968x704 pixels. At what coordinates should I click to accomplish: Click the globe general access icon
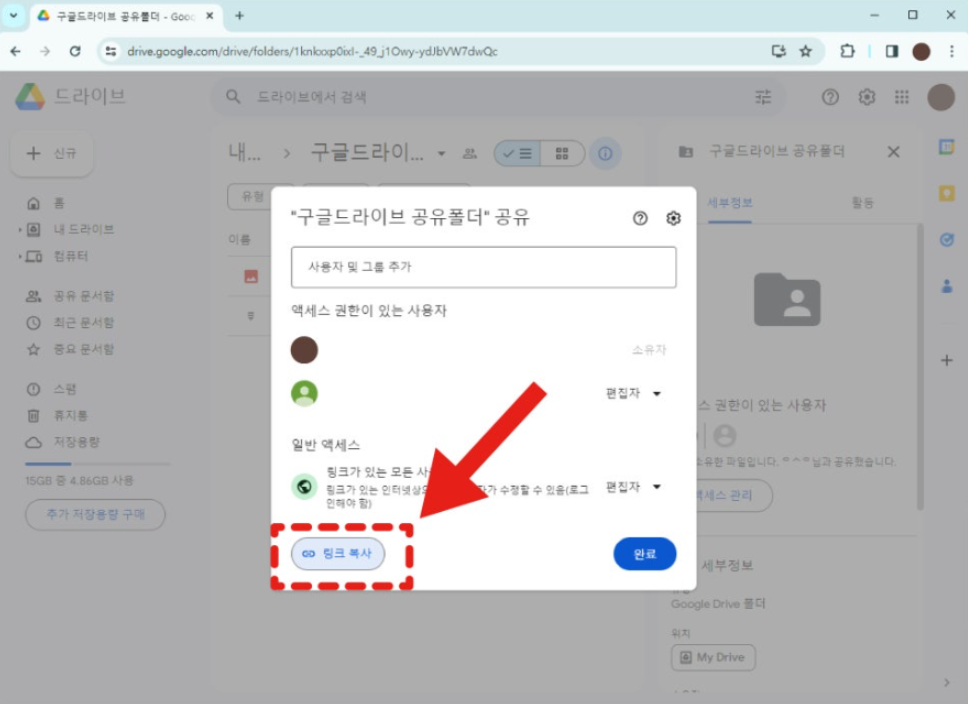click(304, 487)
